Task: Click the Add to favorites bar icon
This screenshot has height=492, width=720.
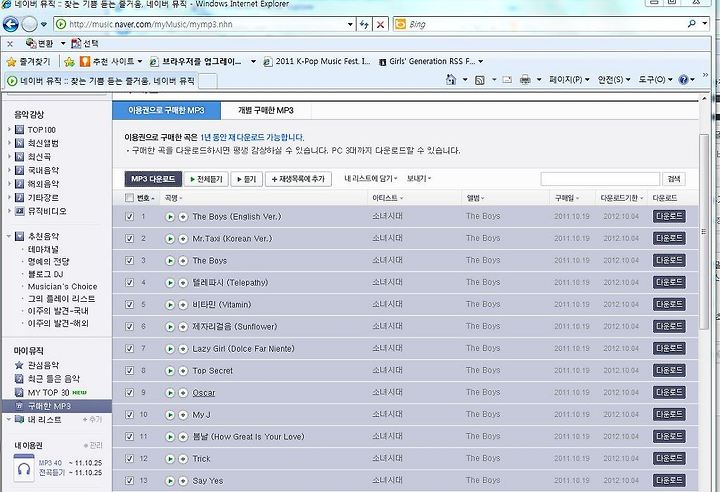Action: (69, 62)
